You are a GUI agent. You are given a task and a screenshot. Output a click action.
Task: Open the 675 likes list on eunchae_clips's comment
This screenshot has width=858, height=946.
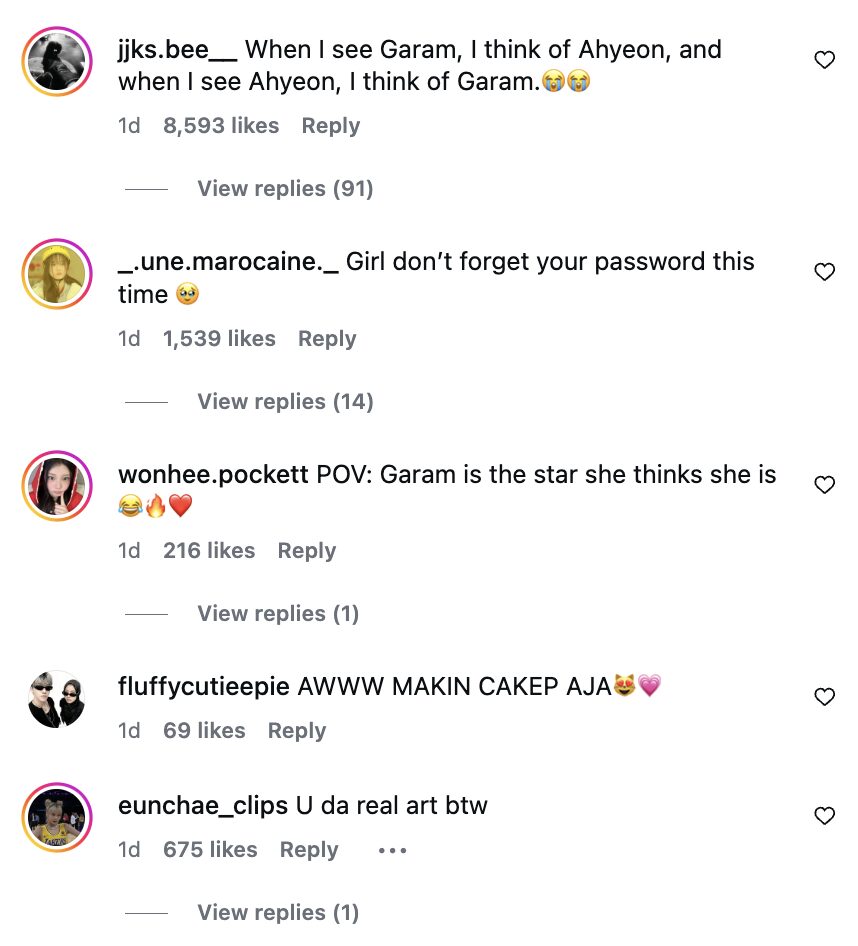(x=208, y=849)
